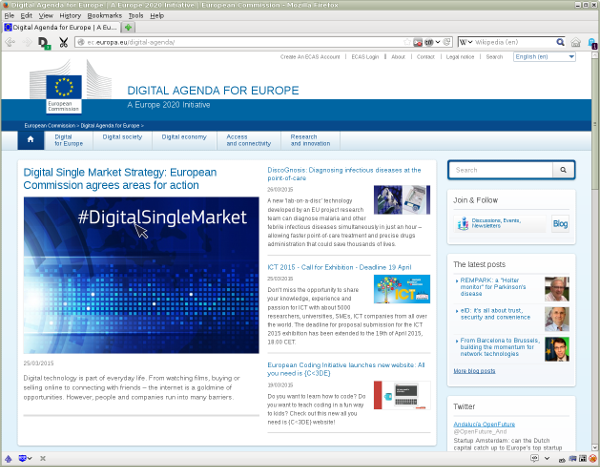Click the Legal notice link

coord(460,57)
